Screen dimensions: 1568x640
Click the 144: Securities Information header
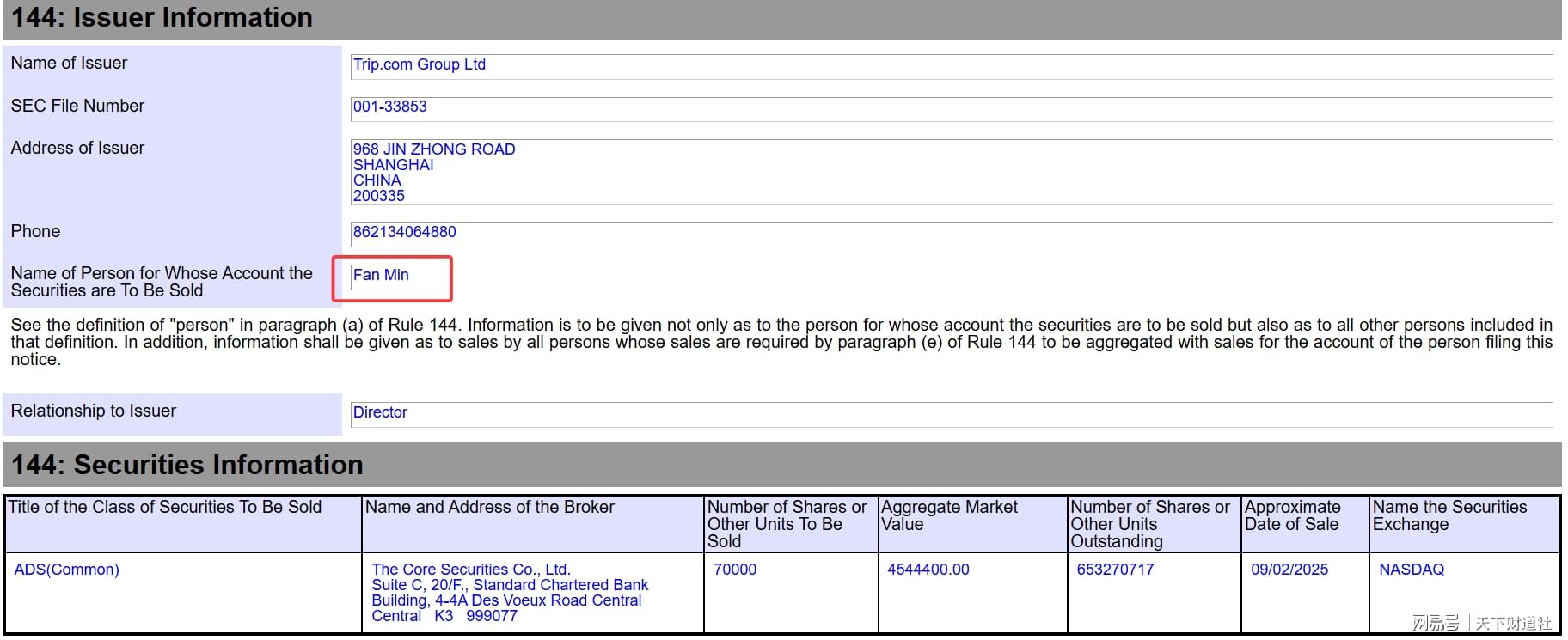[x=187, y=465]
